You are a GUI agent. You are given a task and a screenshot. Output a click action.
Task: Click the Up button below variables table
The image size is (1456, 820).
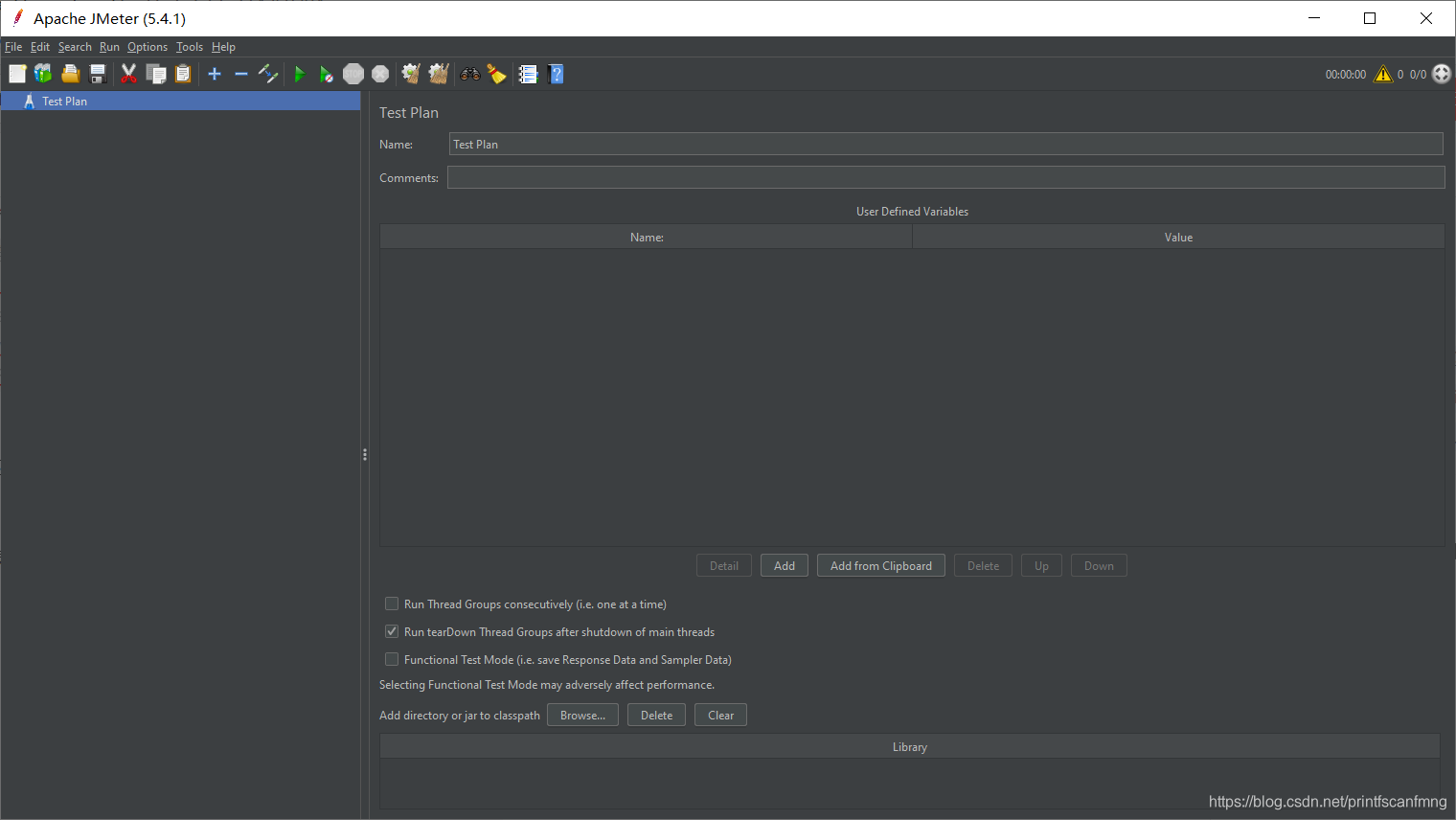(1041, 565)
